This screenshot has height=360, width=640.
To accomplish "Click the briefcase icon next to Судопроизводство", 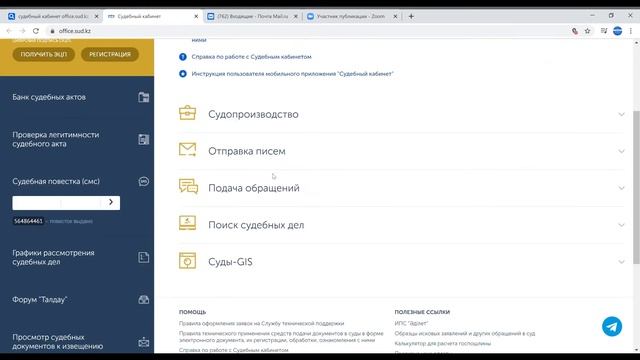I will click(187, 113).
